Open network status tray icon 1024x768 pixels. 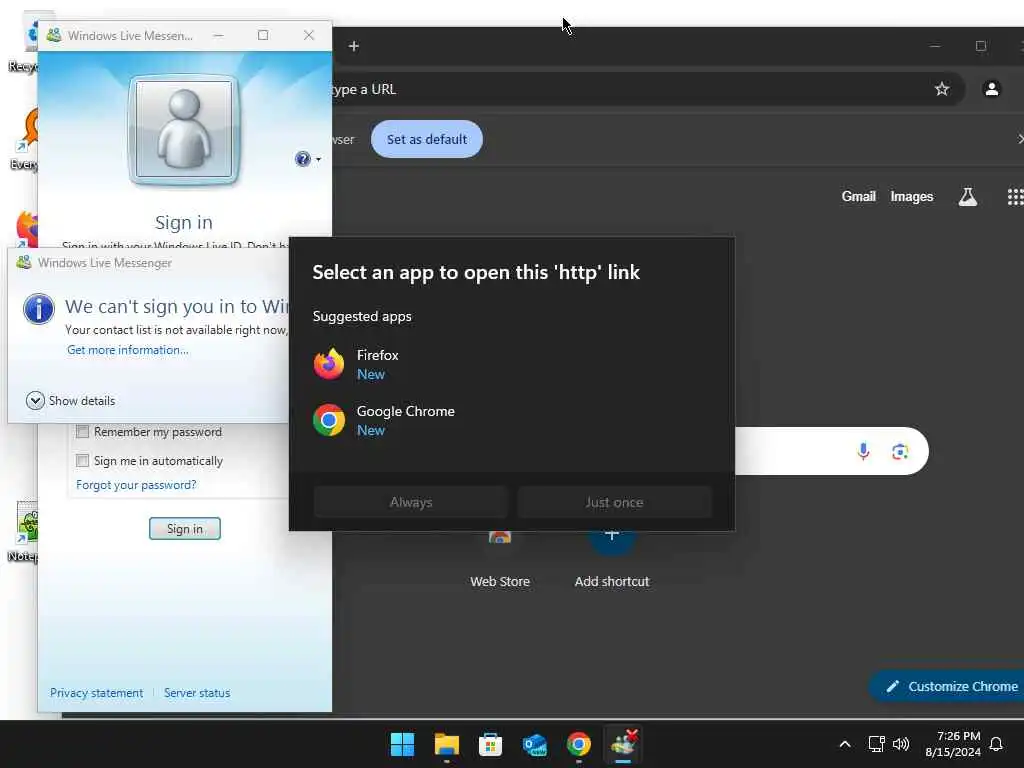click(x=876, y=744)
